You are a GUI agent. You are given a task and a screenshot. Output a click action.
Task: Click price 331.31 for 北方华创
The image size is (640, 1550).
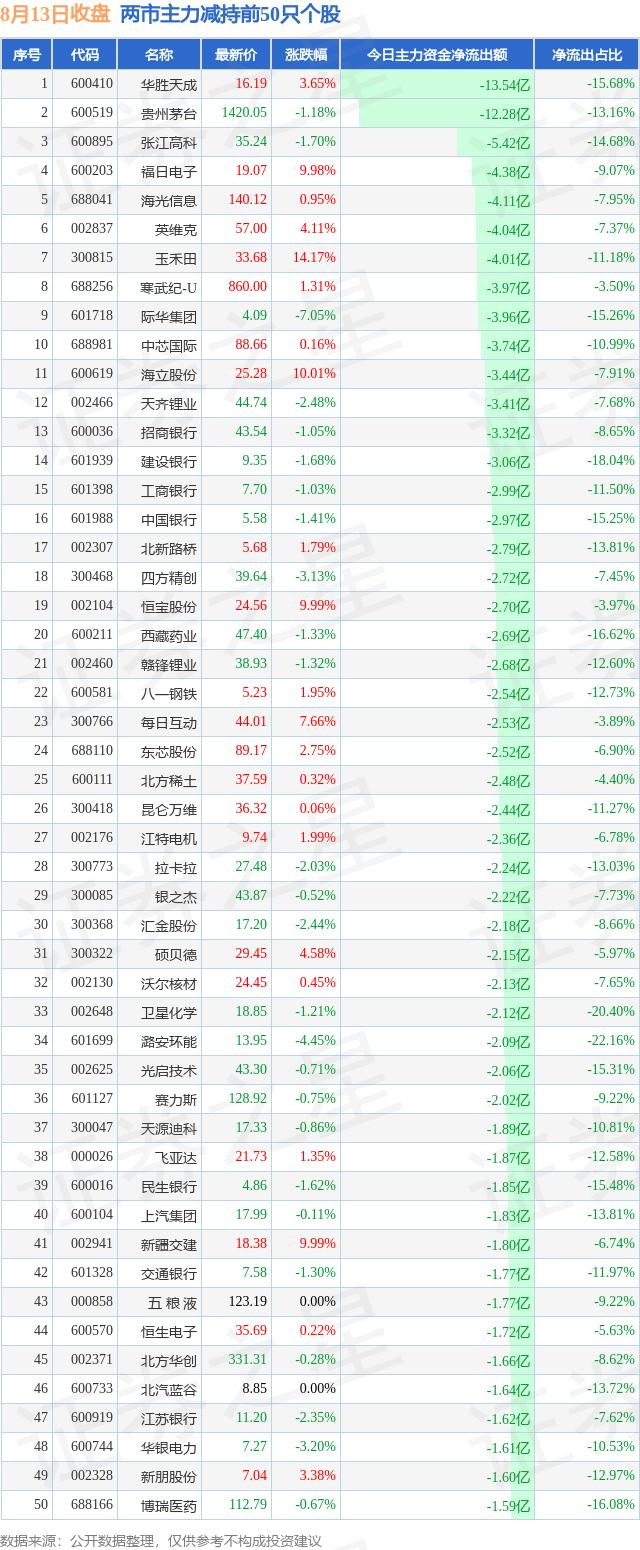248,1360
